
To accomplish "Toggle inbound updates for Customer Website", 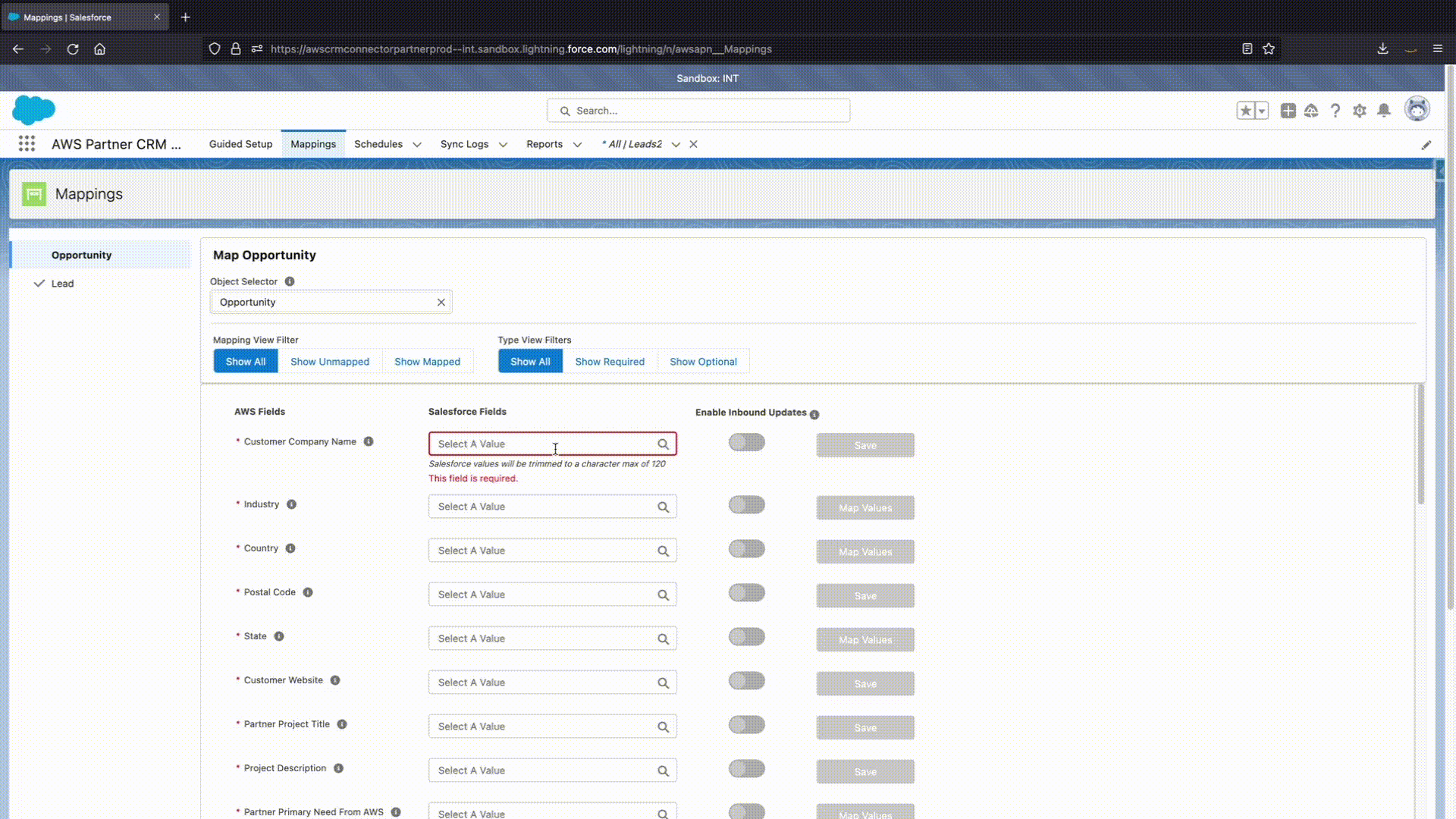I will (747, 681).
